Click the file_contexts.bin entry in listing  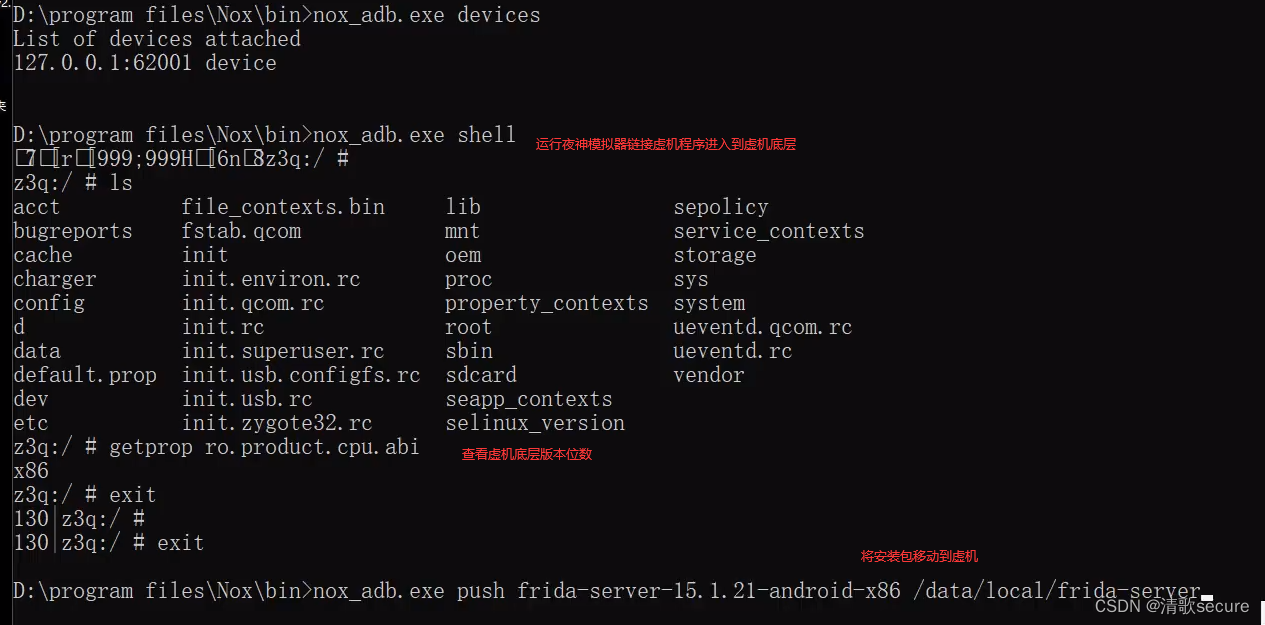point(283,207)
